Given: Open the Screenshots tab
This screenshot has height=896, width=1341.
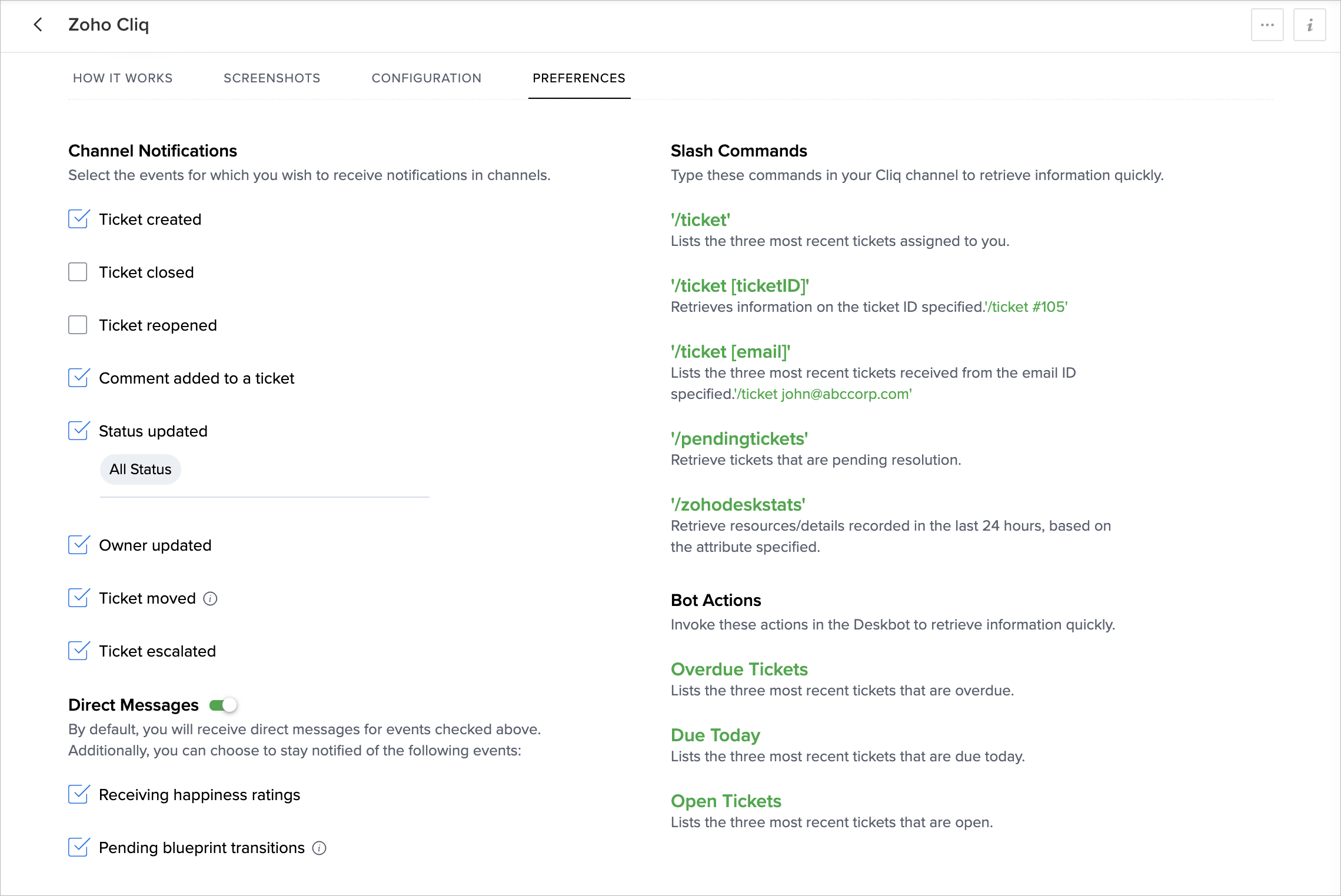Looking at the screenshot, I should [272, 78].
